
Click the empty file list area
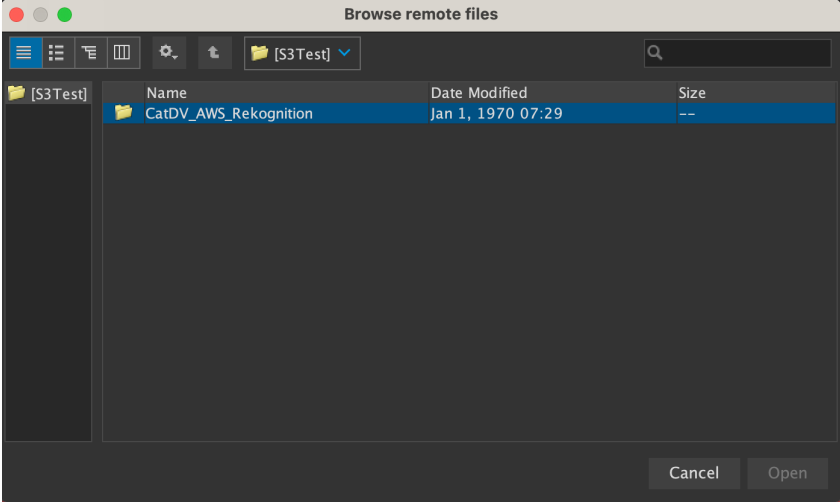469,281
